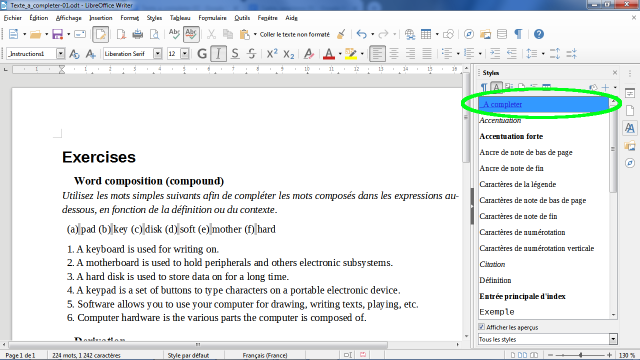Toggle Align left button
The image size is (640, 360).
377,53
